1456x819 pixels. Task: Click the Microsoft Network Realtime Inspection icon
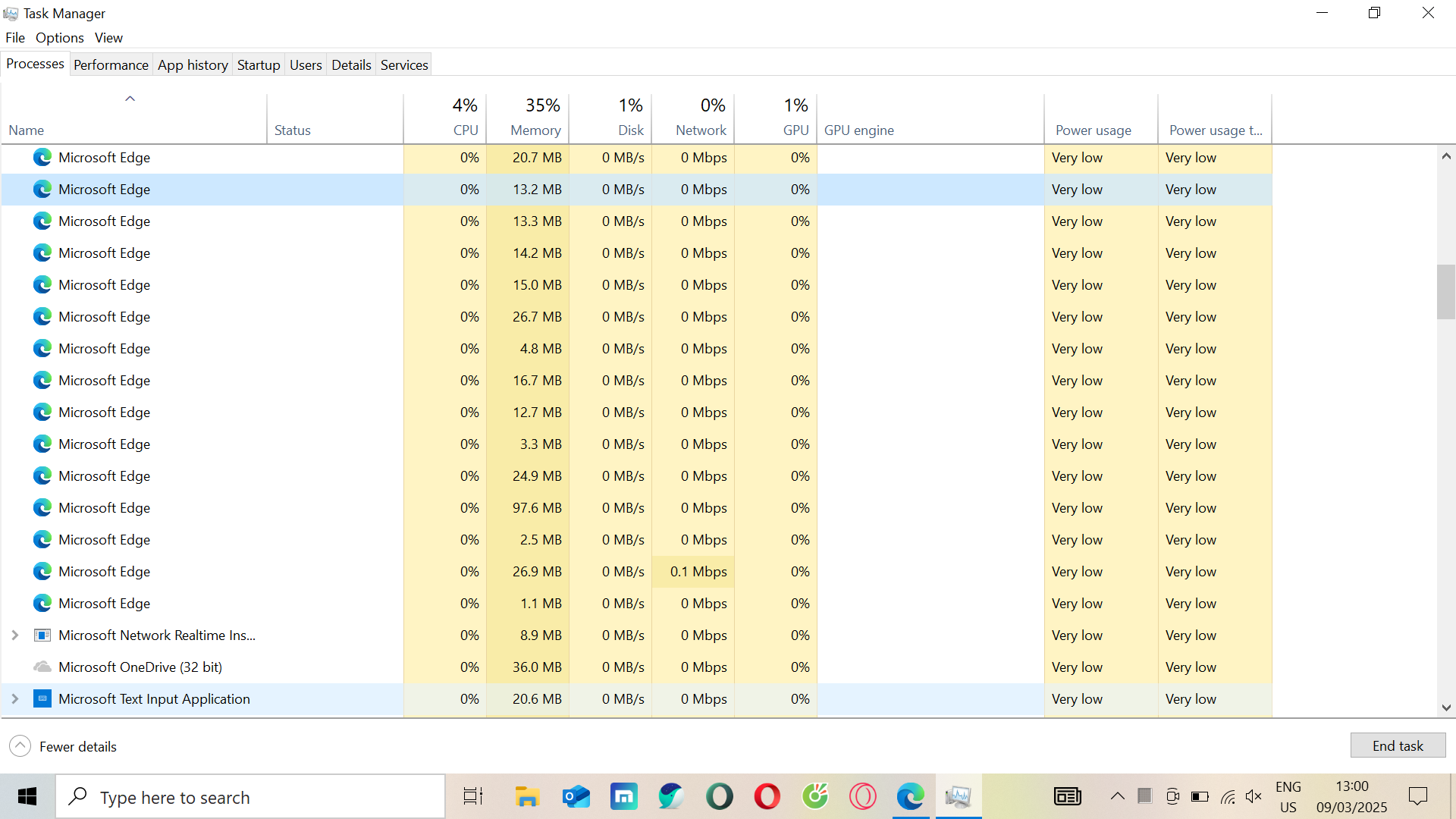[x=42, y=635]
